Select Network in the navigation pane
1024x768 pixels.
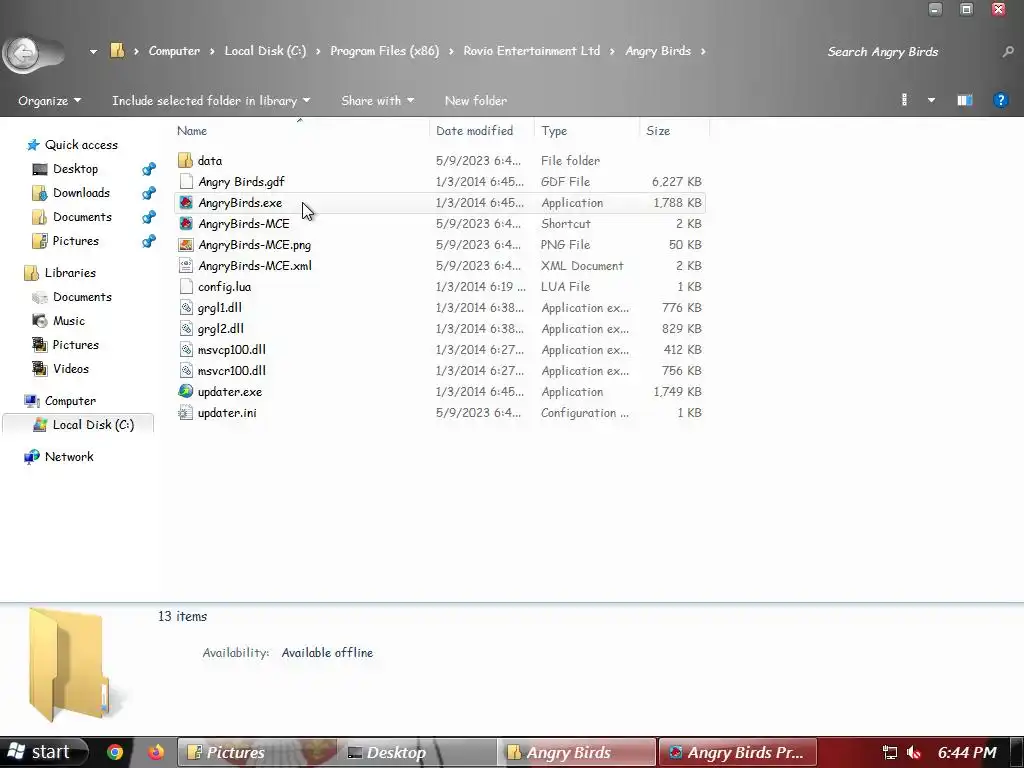[x=69, y=457]
